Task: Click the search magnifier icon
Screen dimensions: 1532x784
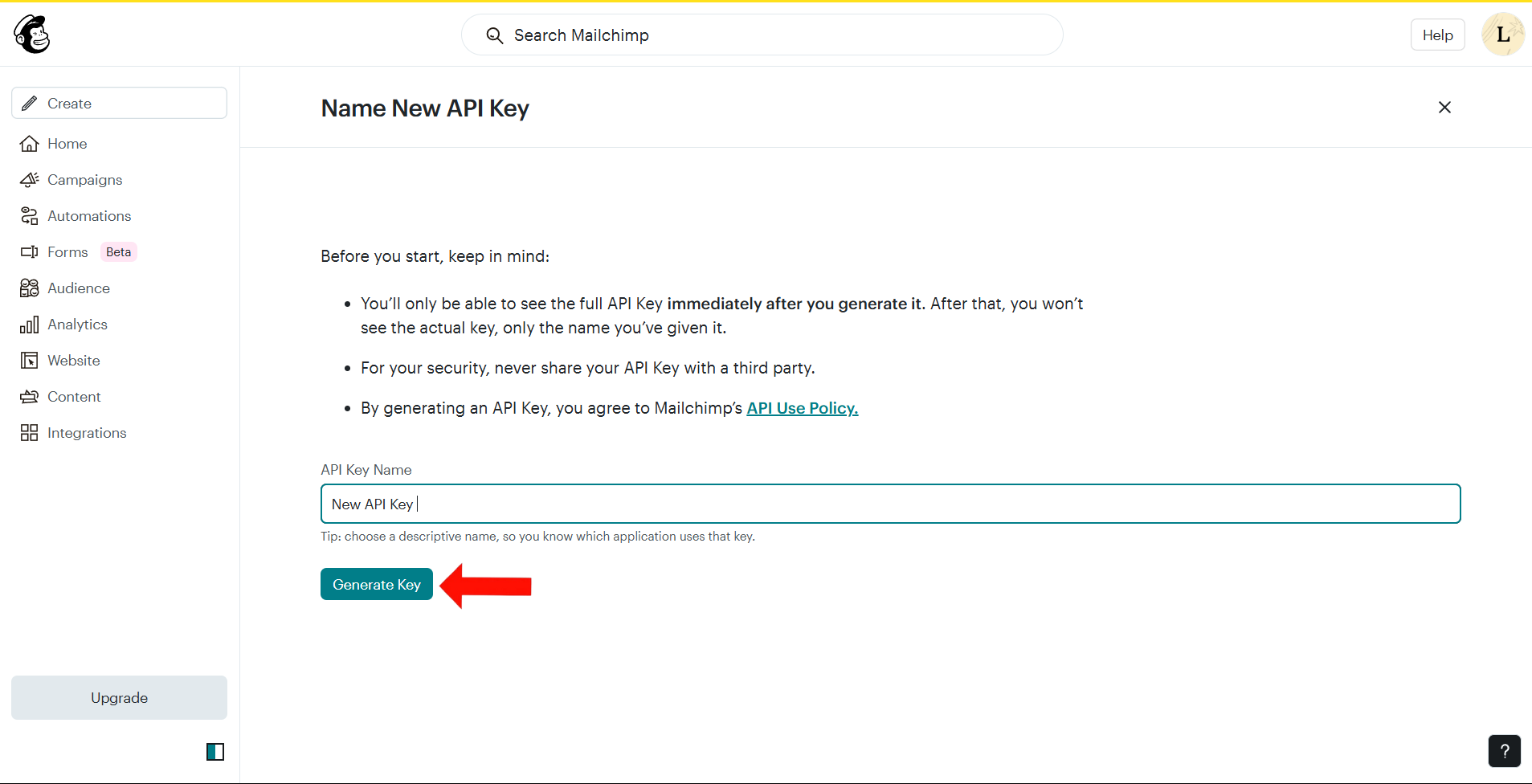Action: click(x=495, y=35)
